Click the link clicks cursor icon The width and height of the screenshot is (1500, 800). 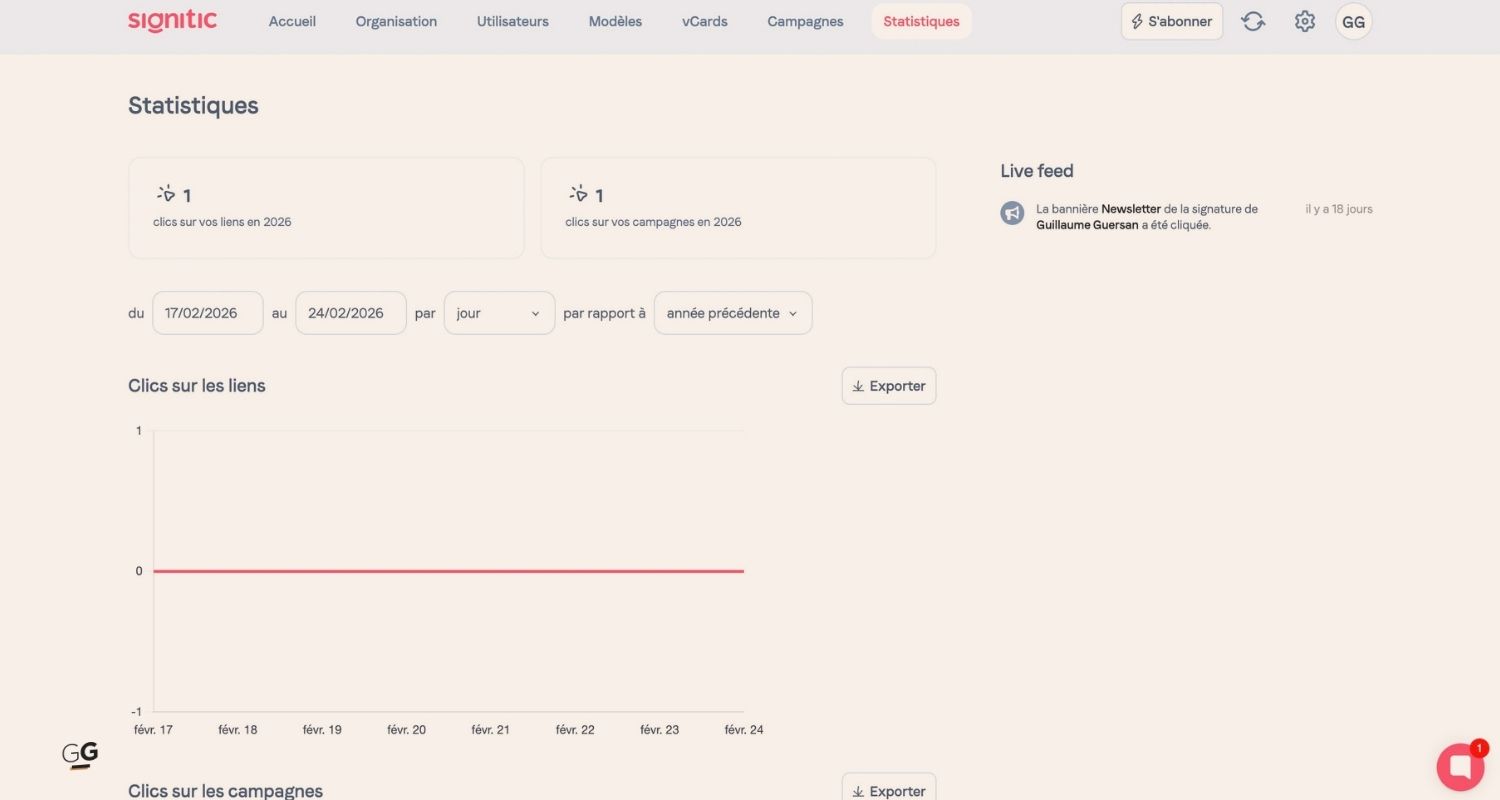[166, 194]
